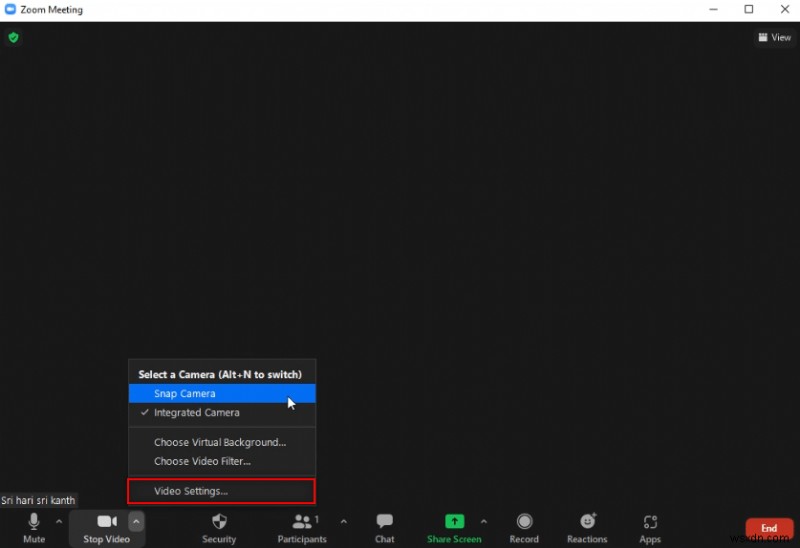Viewport: 800px width, 548px height.
Task: Open Security shield options
Action: [x=219, y=529]
